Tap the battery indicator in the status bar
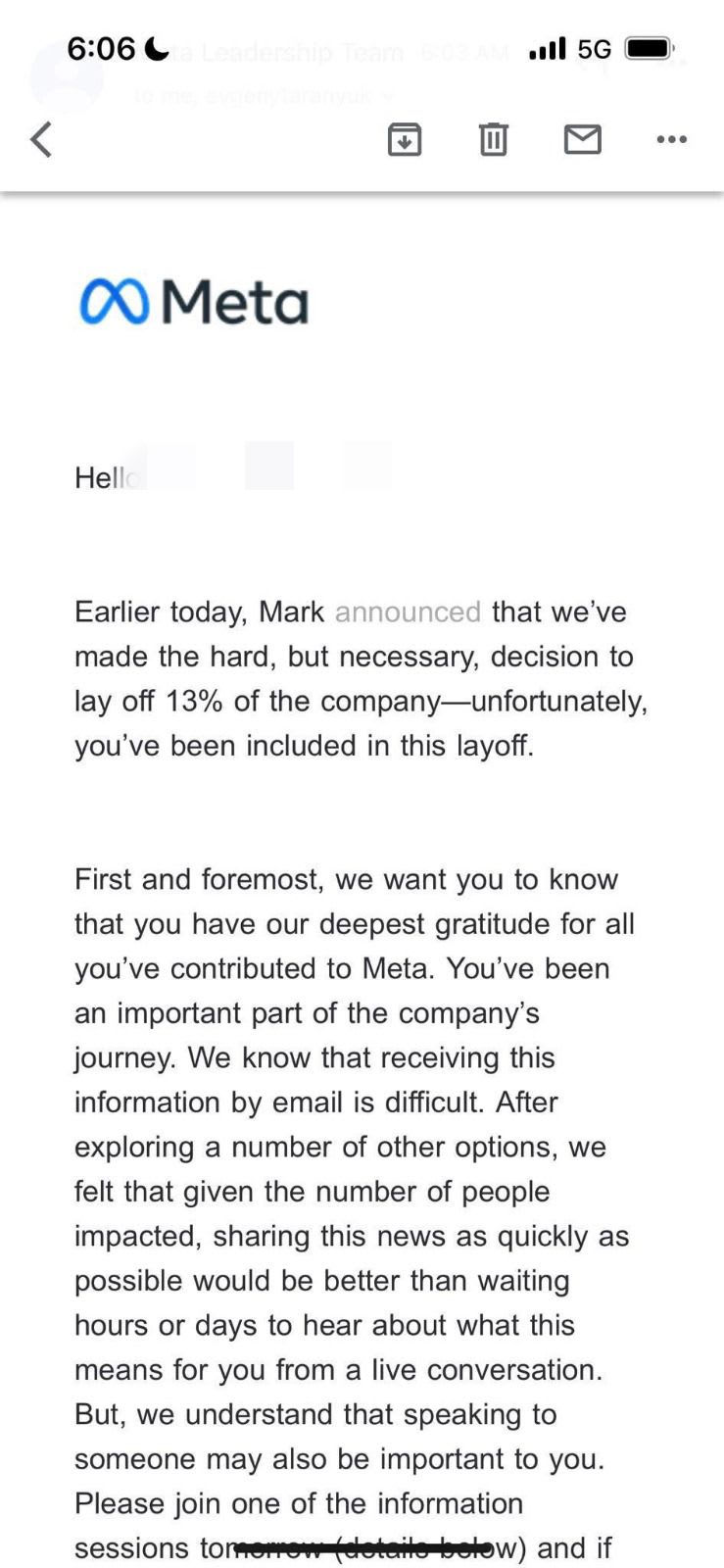This screenshot has width=724, height=1568. point(649,48)
